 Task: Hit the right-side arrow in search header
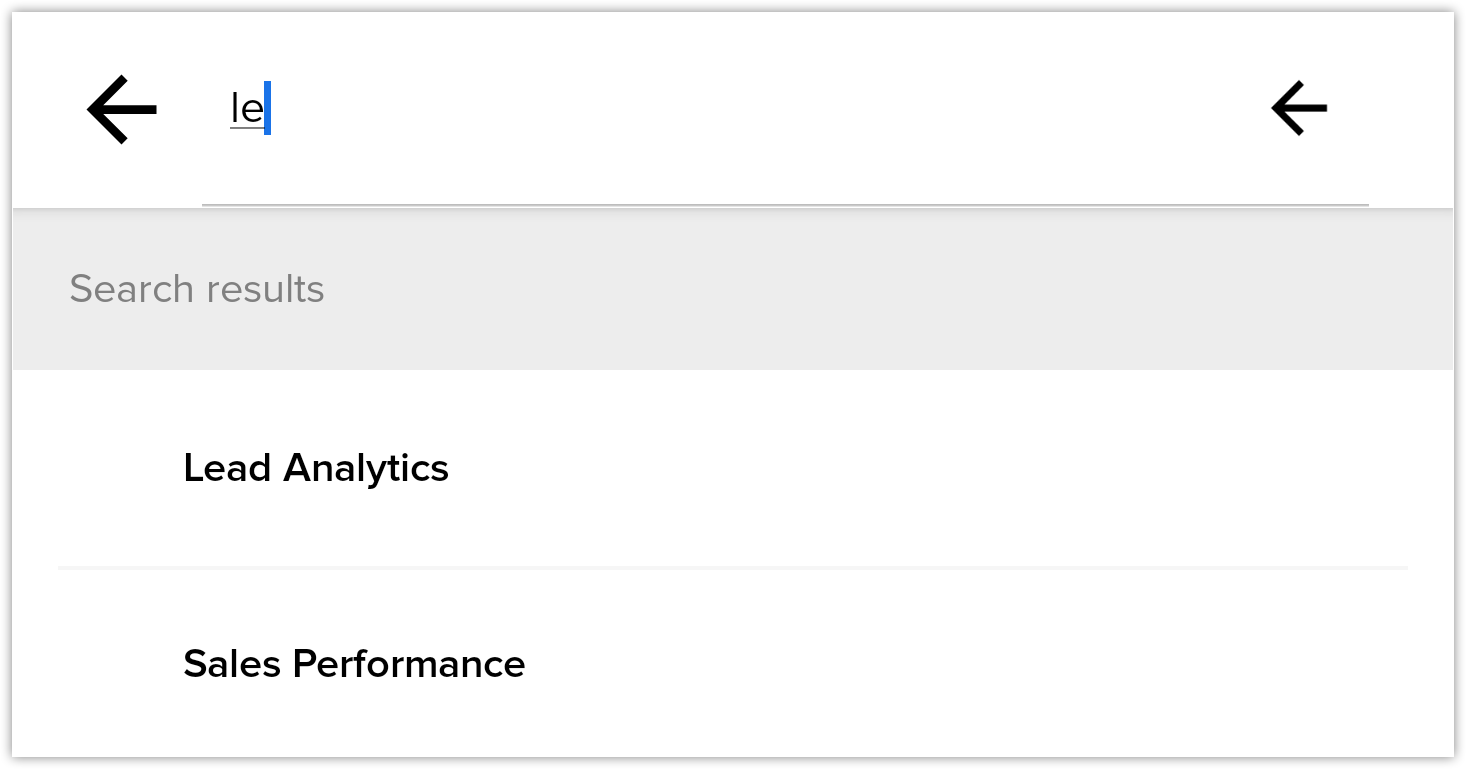1298,108
